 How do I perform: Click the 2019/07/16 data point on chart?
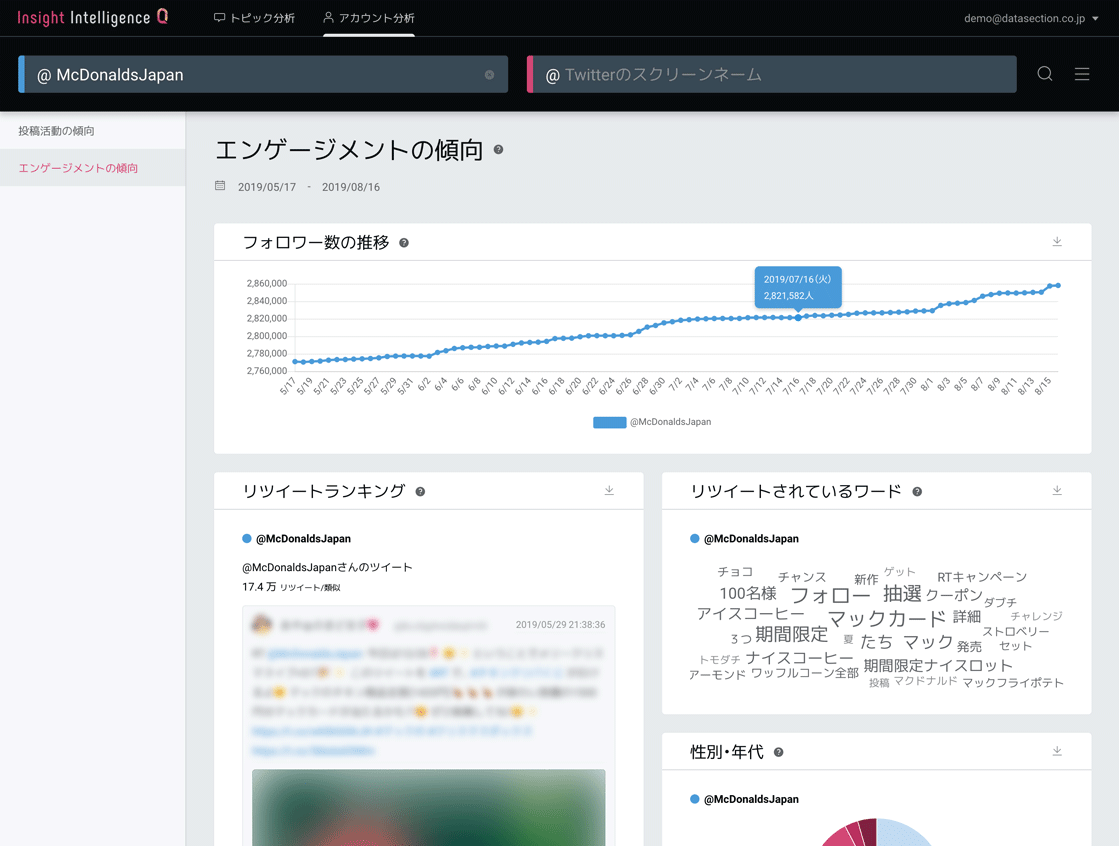[798, 318]
